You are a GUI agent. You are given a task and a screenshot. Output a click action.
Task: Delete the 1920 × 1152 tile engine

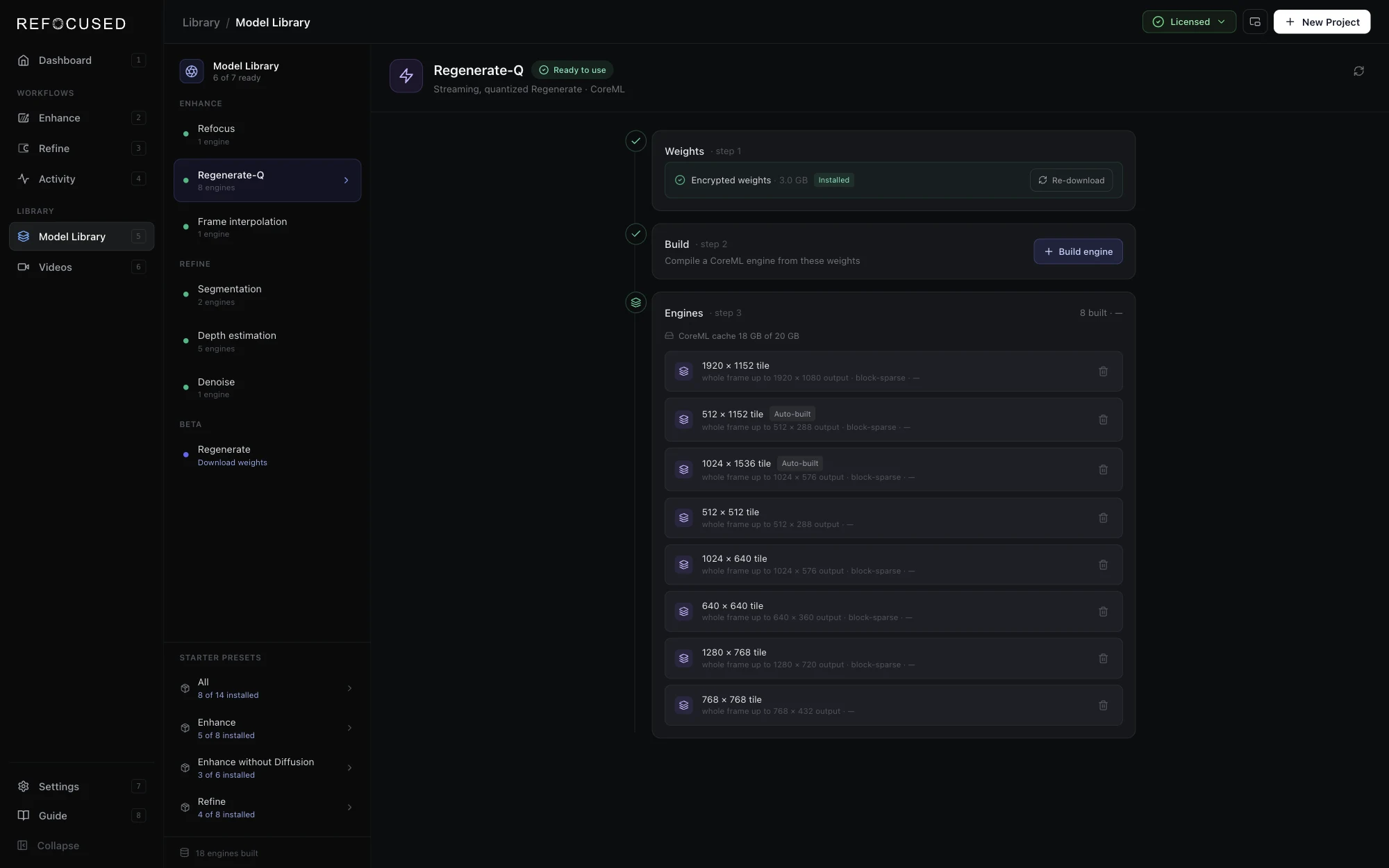pos(1103,372)
